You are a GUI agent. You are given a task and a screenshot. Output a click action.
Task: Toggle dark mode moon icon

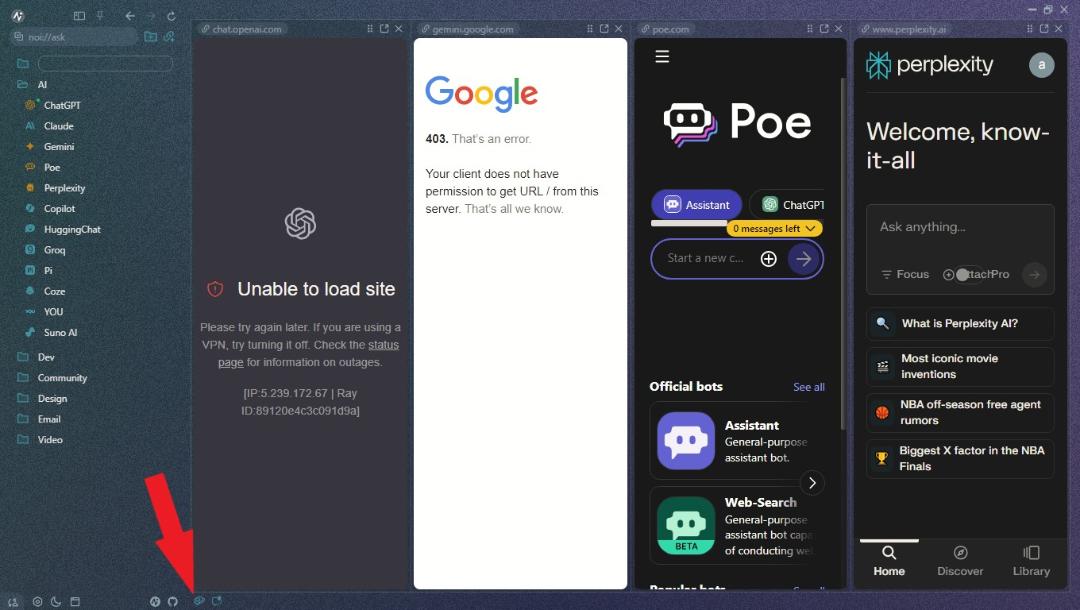(56, 601)
